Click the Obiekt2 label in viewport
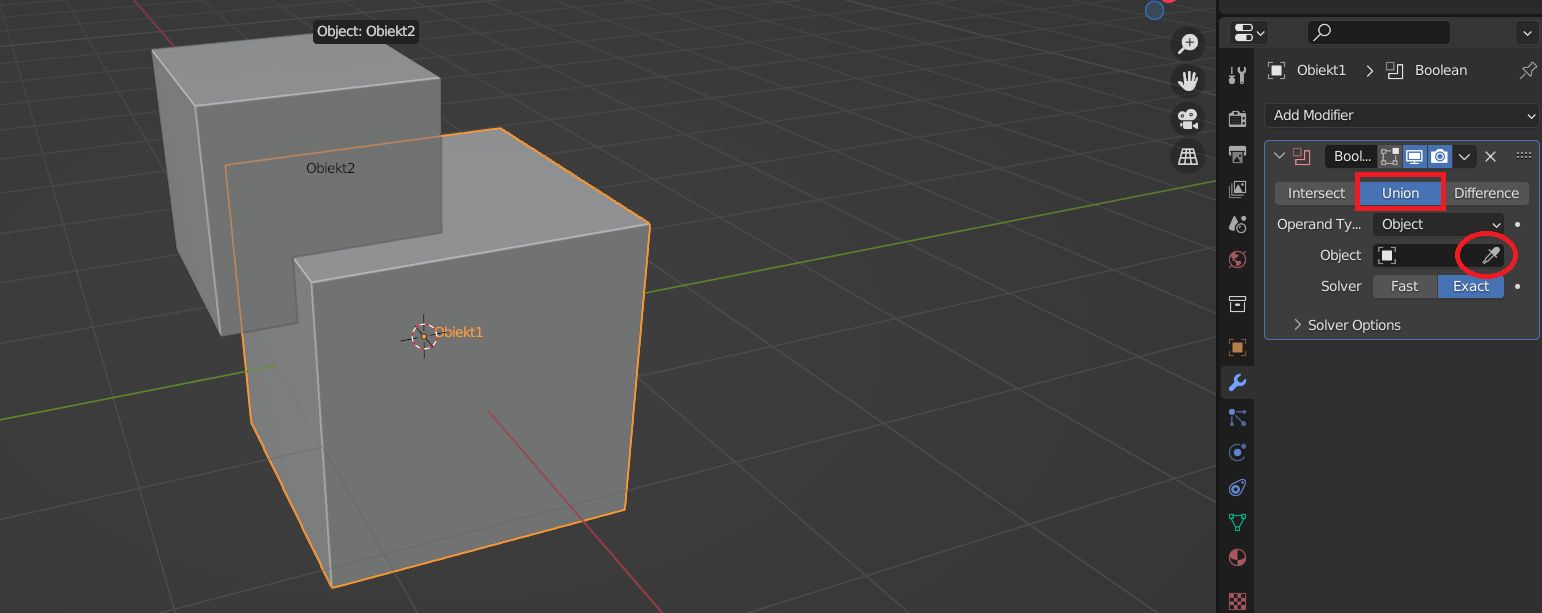Viewport: 1542px width, 613px height. click(x=330, y=168)
